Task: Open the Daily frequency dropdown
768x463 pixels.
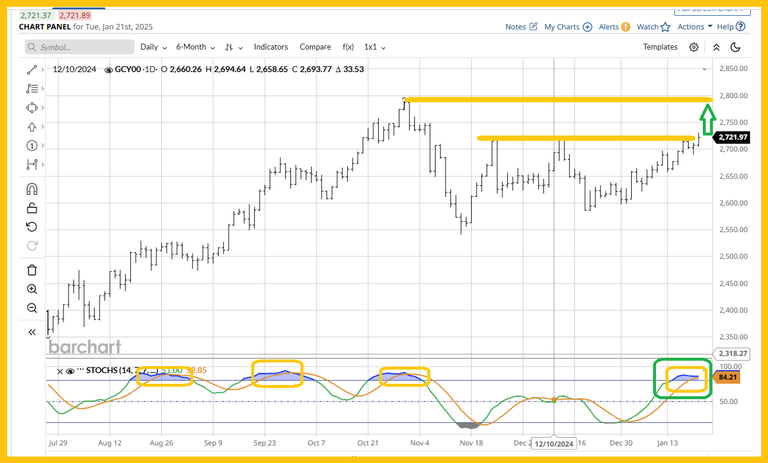Action: point(153,47)
